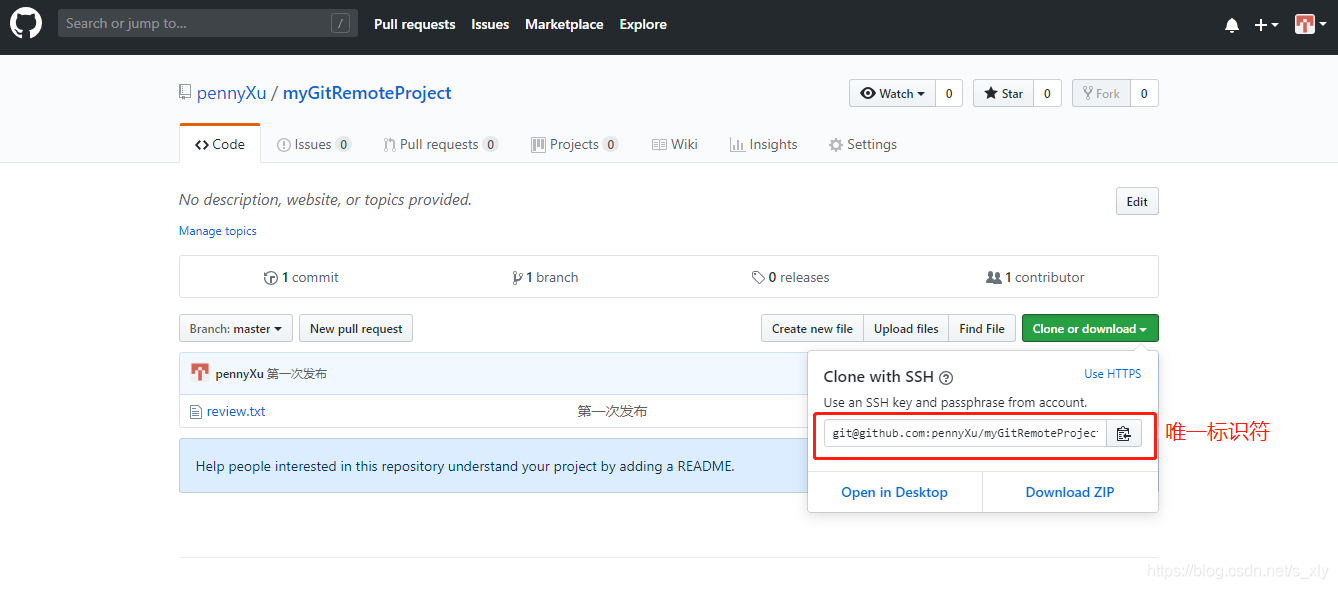This screenshot has height=589, width=1338.
Task: View the 1 branch list
Action: click(x=545, y=277)
